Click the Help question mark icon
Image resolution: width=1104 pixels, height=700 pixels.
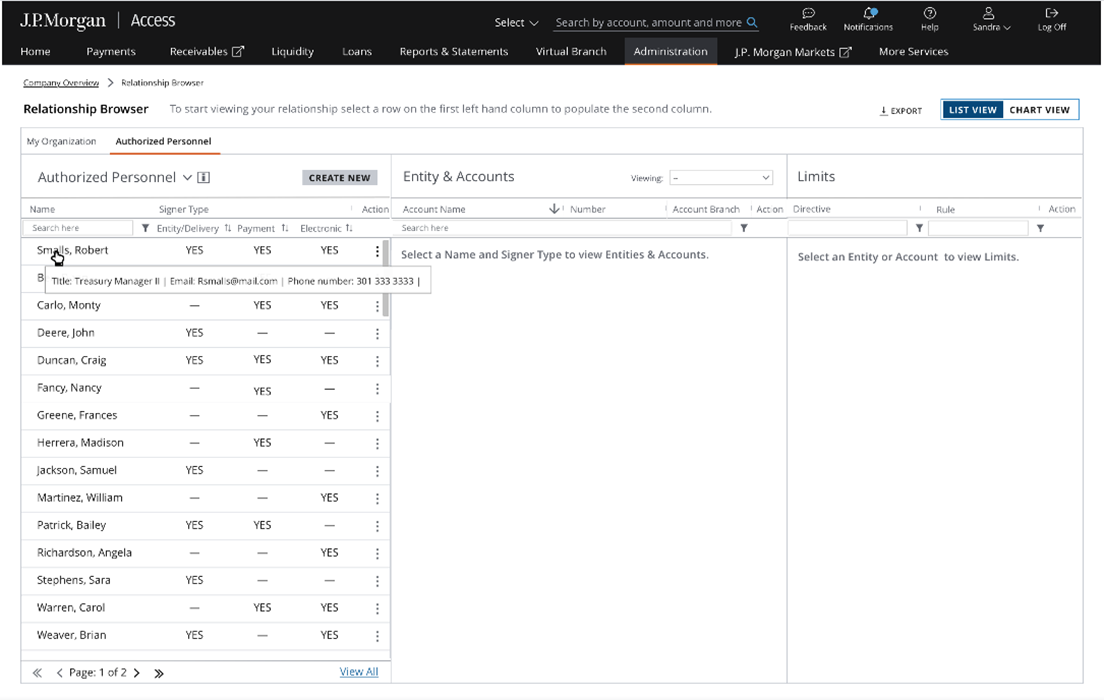pyautogui.click(x=930, y=14)
